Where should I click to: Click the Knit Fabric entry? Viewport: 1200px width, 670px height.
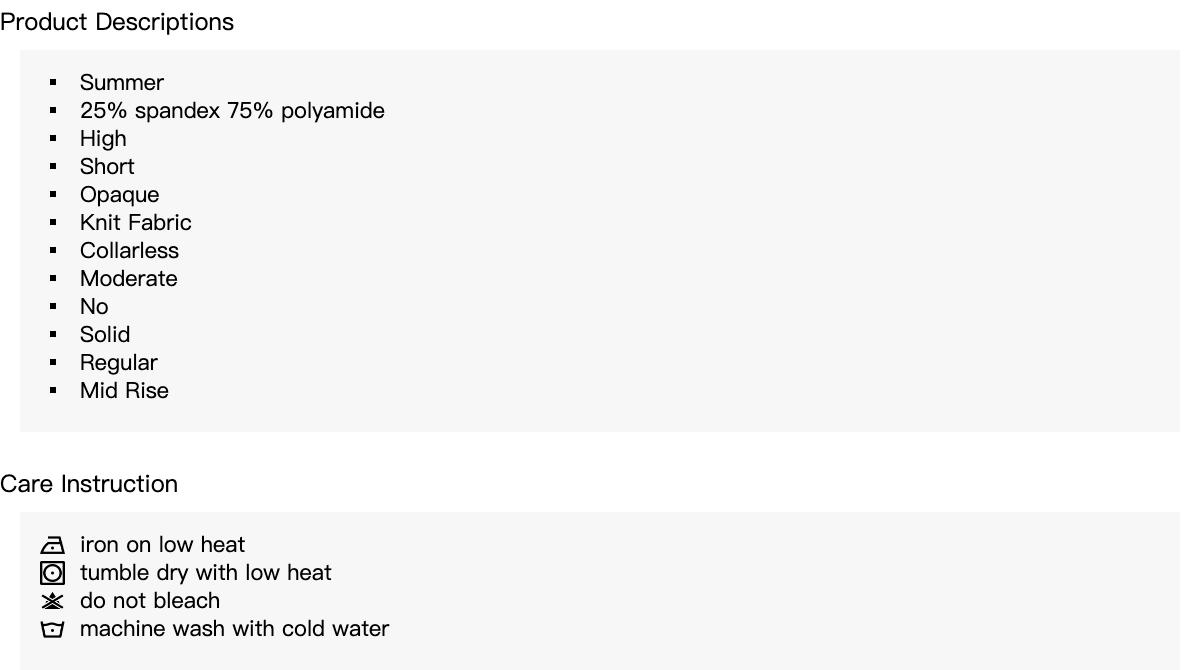point(135,223)
